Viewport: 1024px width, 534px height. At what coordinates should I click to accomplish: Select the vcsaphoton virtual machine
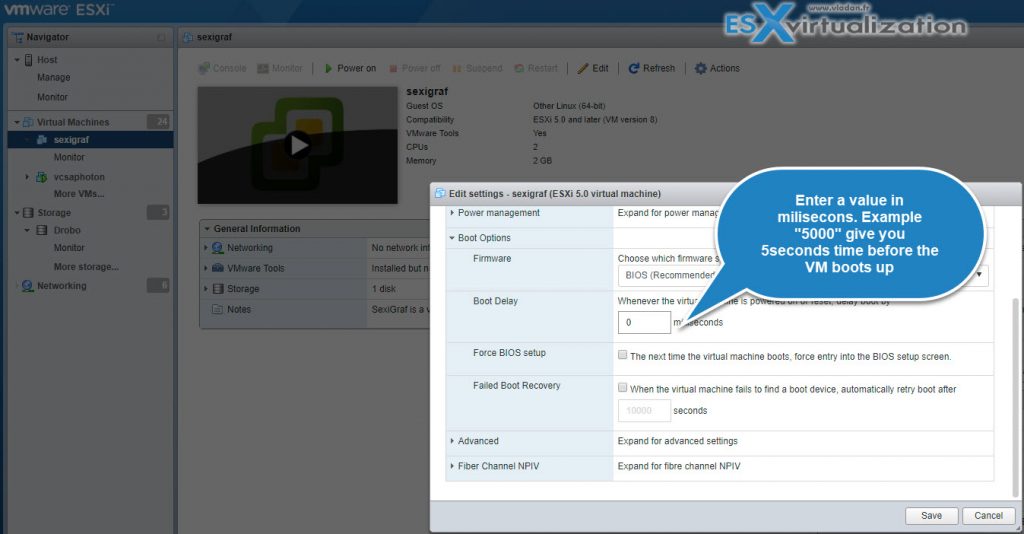tap(78, 177)
